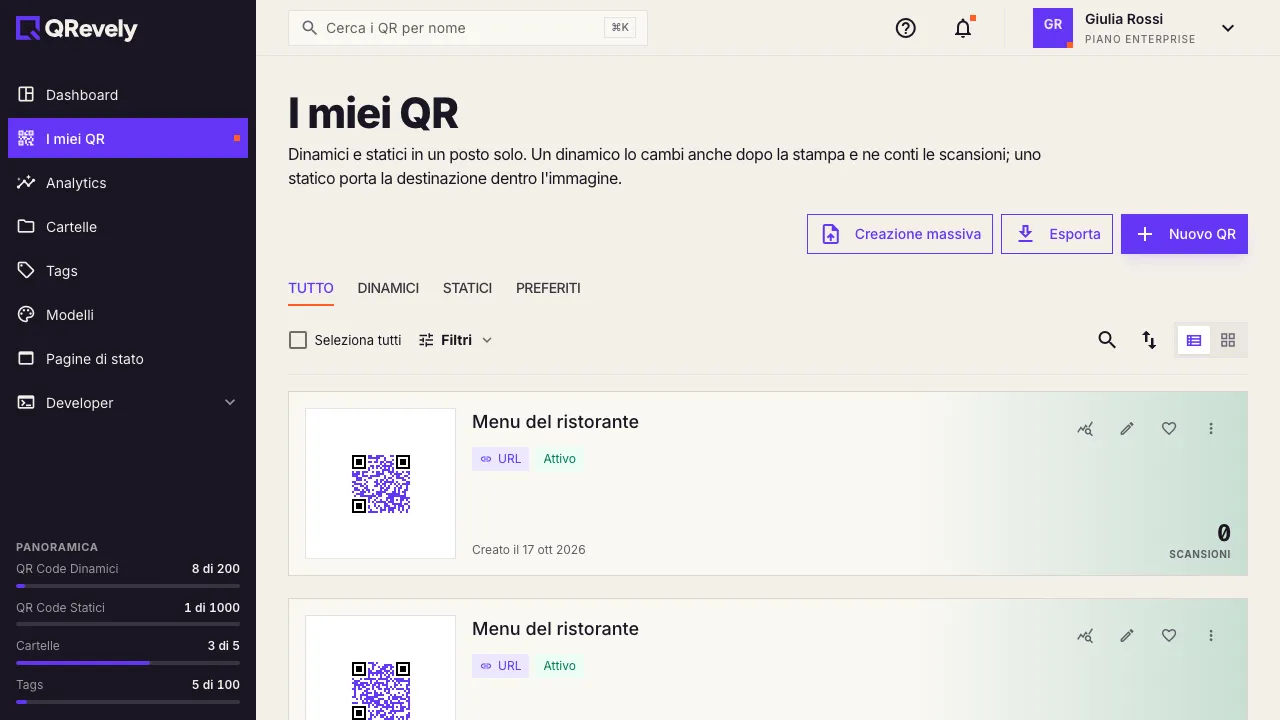Click the Creazione massiva button

pos(900,234)
